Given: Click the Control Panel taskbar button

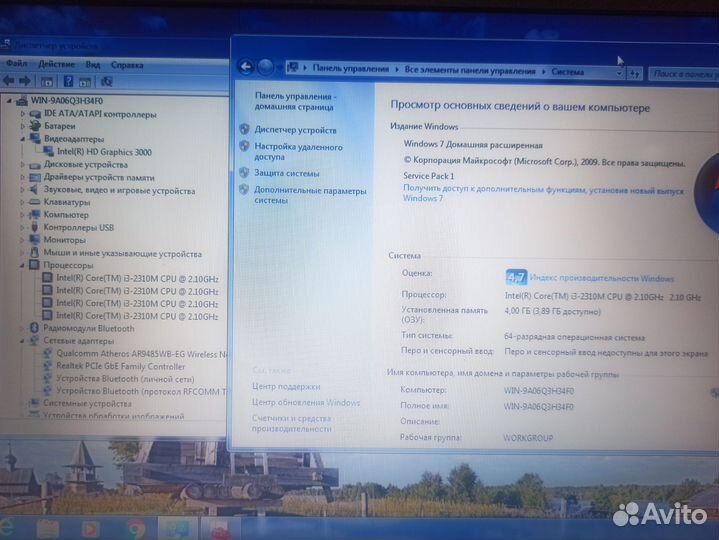Looking at the screenshot, I should (177, 529).
